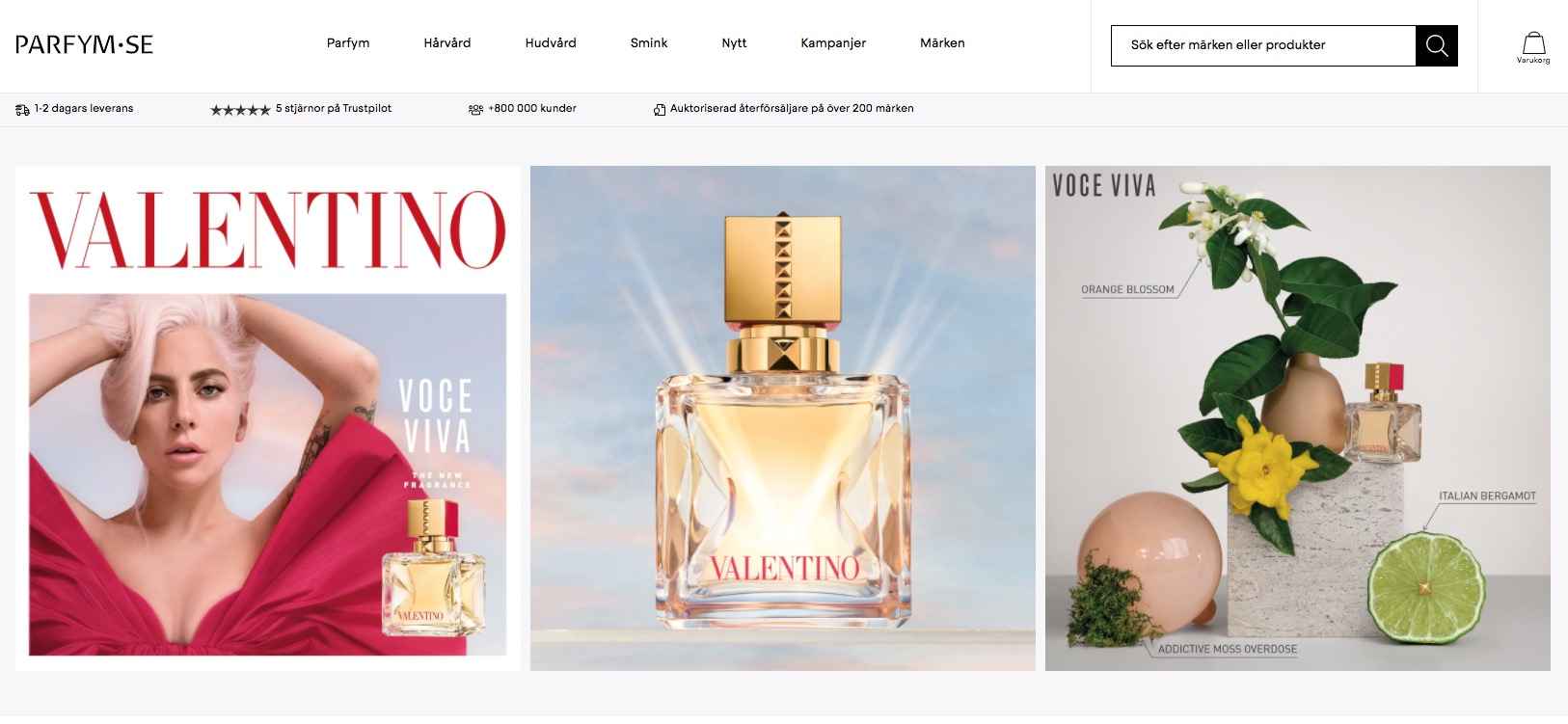Open the Hudvård menu
1568x724 pixels.
551,43
